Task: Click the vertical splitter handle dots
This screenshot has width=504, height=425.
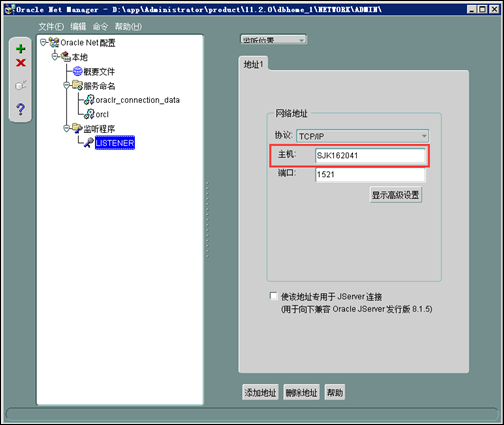Action: coord(207,220)
